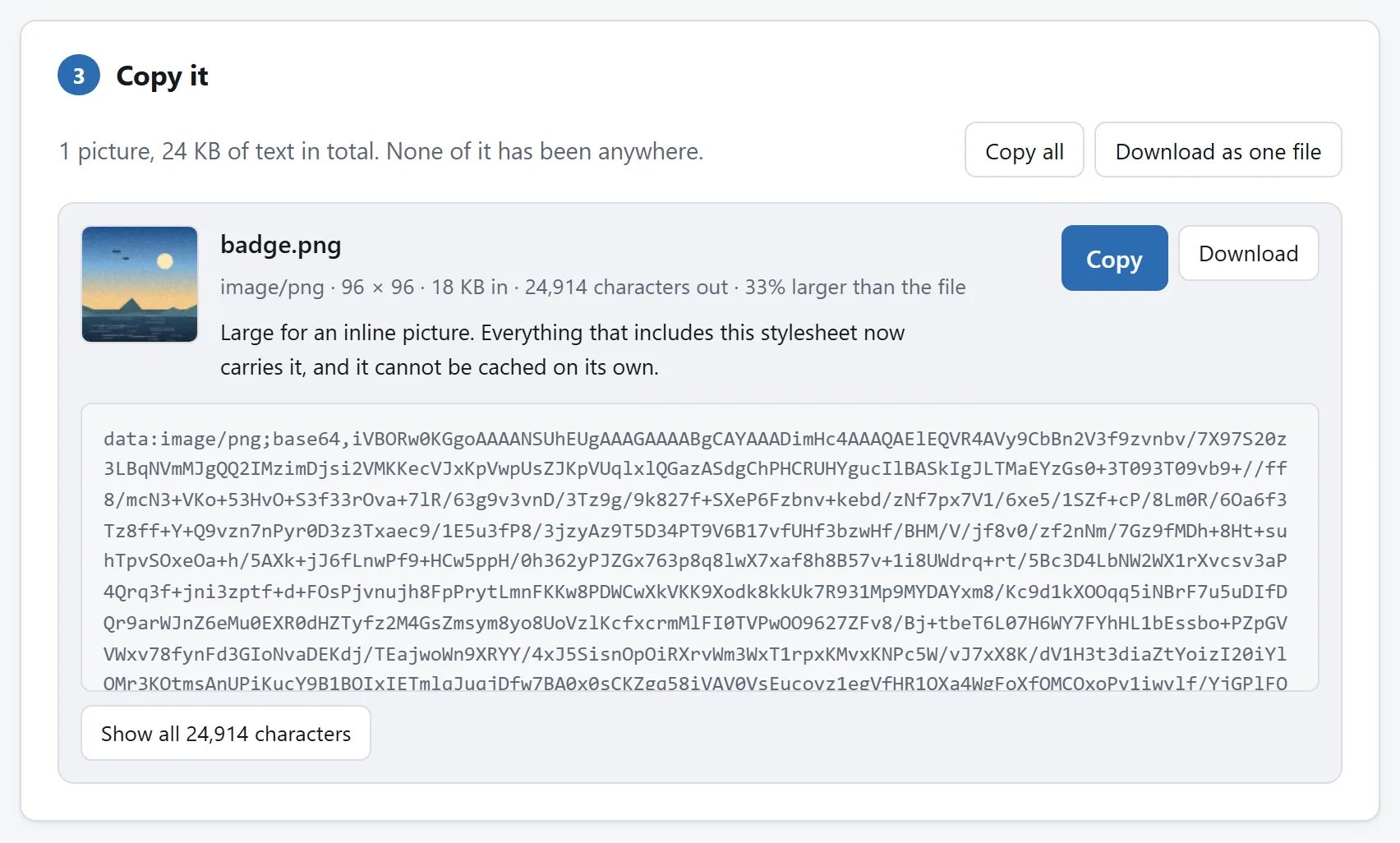Image resolution: width=1400 pixels, height=843 pixels.
Task: Click the Copy all button
Action: (x=1024, y=150)
